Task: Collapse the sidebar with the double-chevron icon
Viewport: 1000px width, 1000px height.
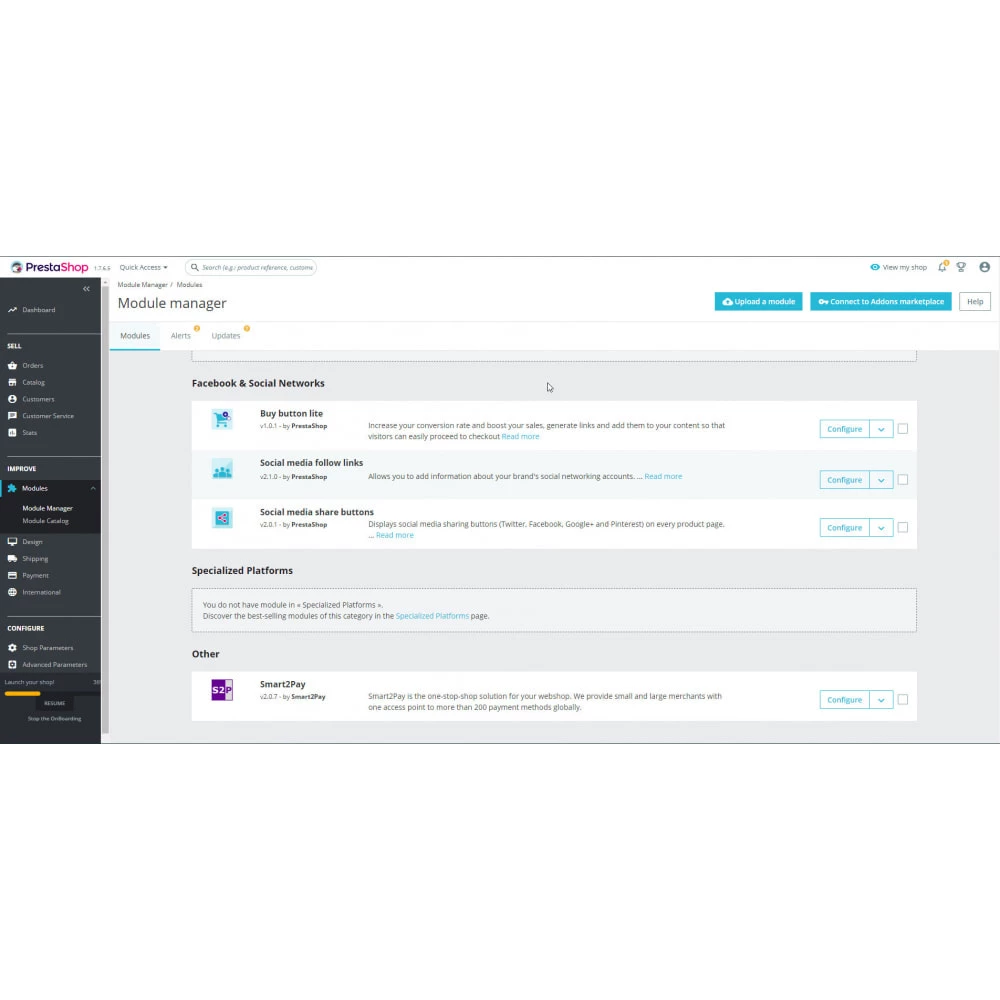Action: point(86,289)
